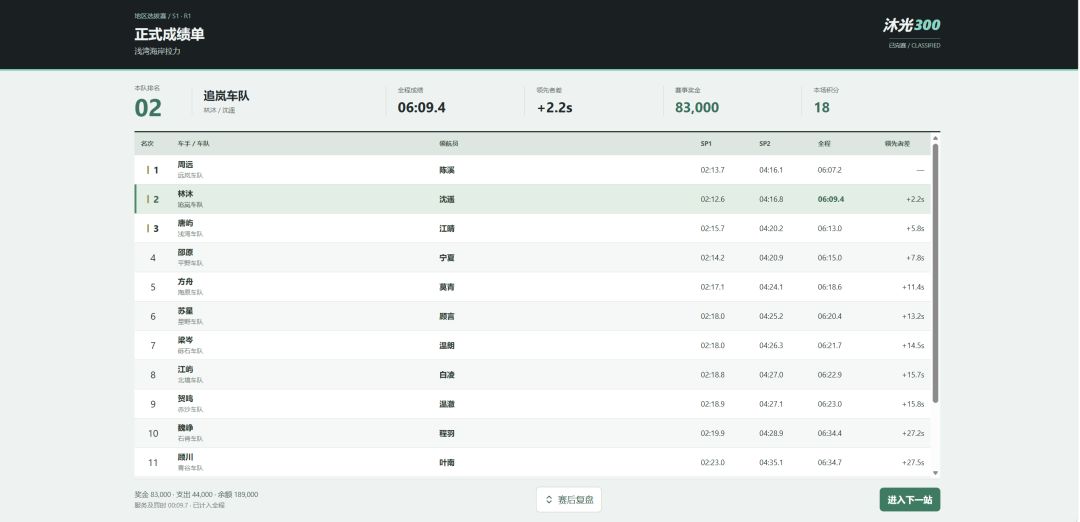Click gap value +27.5s for 顾川
1080x522 pixels.
pyautogui.click(x=913, y=463)
